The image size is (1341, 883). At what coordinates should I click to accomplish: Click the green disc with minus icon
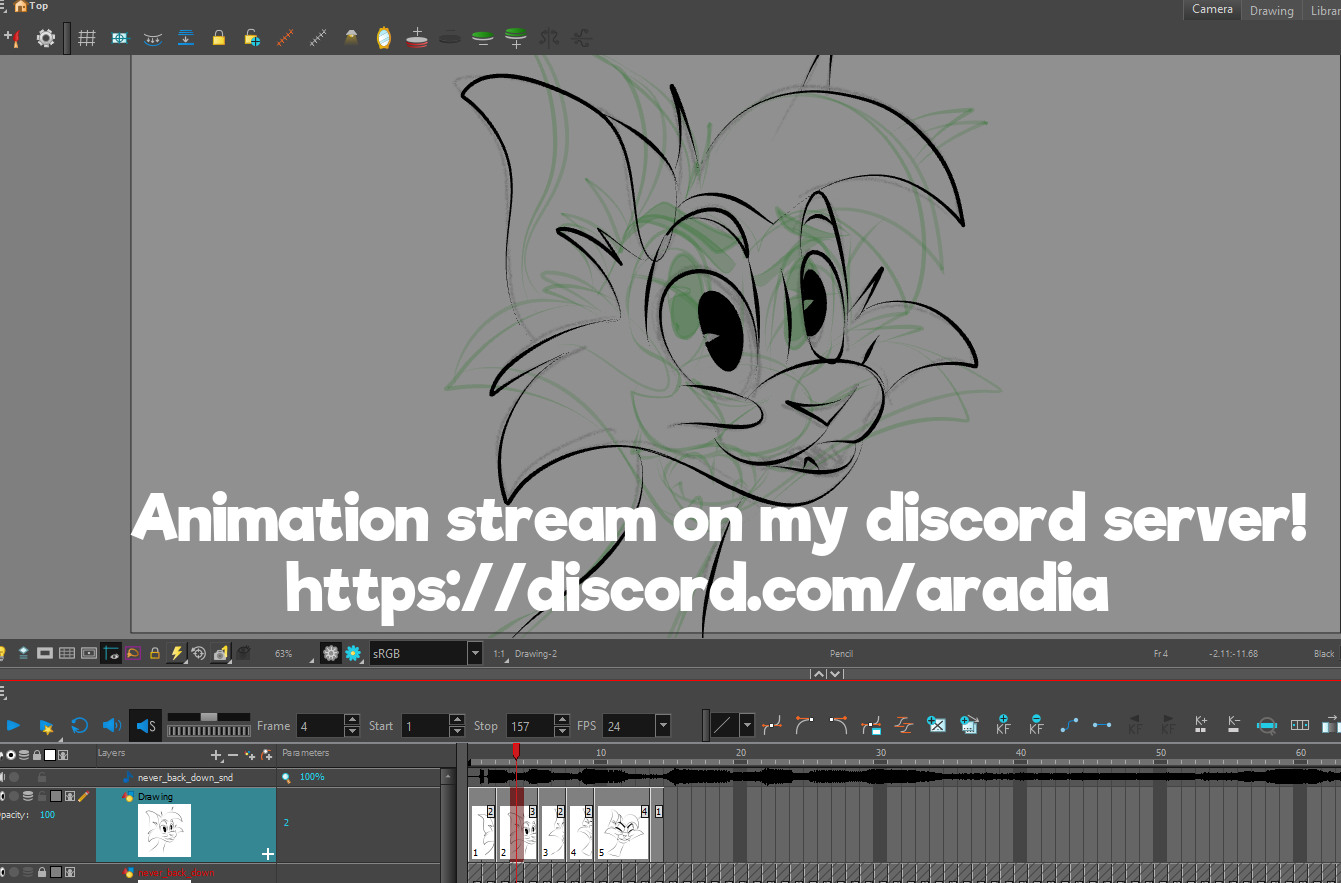point(483,38)
